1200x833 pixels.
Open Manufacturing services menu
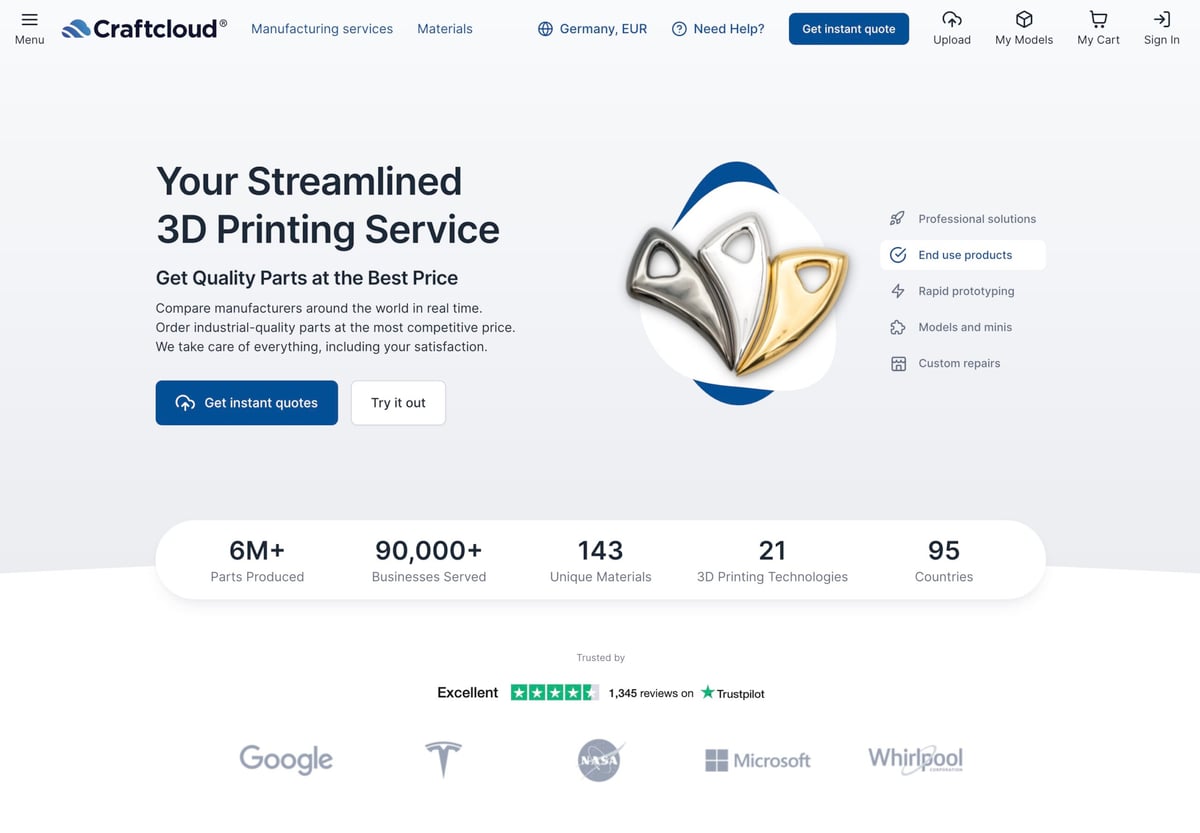pyautogui.click(x=322, y=29)
